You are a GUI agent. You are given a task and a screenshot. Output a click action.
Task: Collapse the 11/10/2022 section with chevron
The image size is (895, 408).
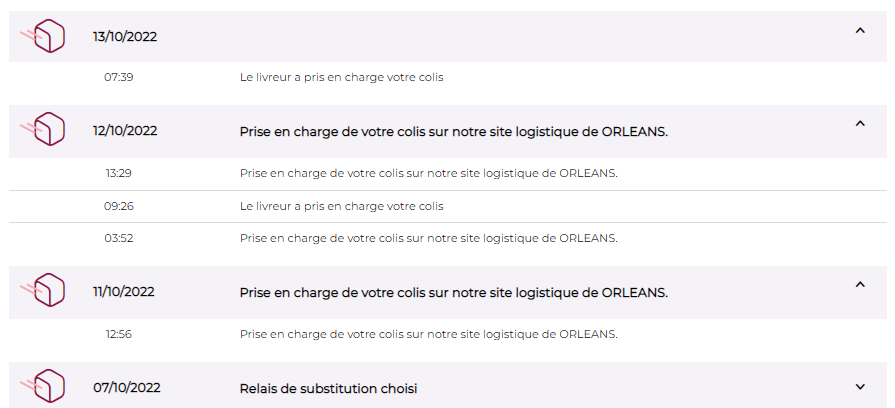click(860, 285)
